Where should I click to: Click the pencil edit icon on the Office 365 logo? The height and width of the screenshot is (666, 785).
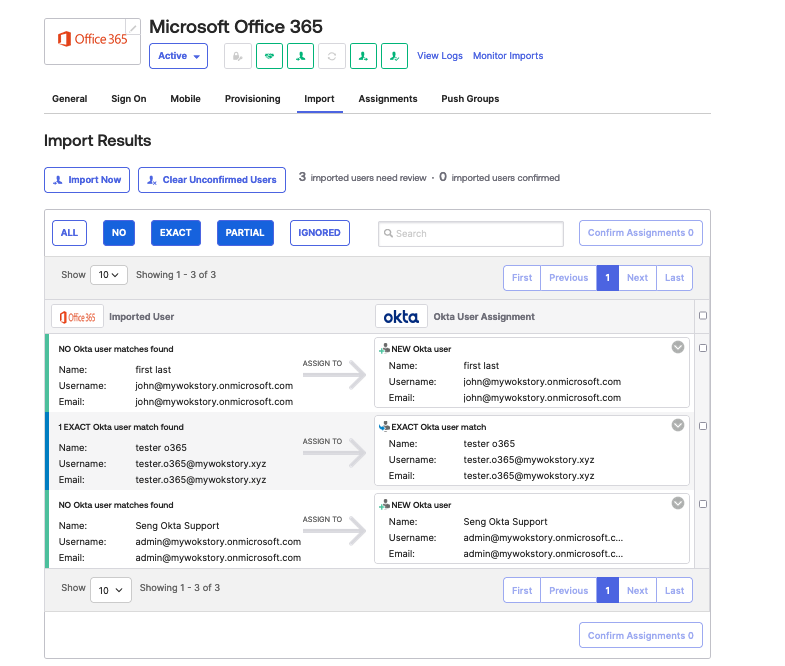(133, 28)
